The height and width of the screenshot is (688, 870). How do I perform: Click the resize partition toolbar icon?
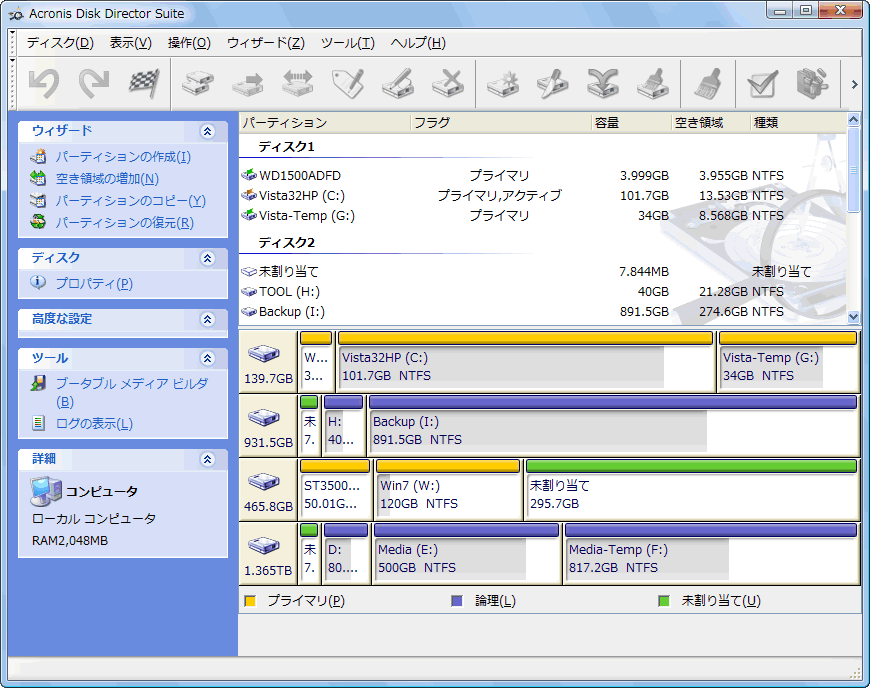click(x=298, y=84)
